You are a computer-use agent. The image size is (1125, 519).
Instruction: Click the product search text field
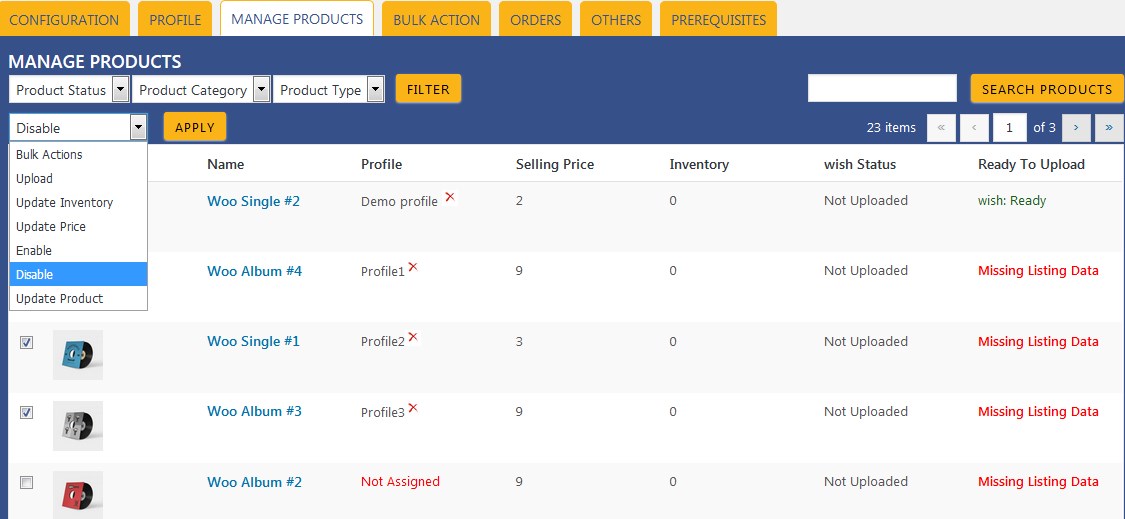882,88
